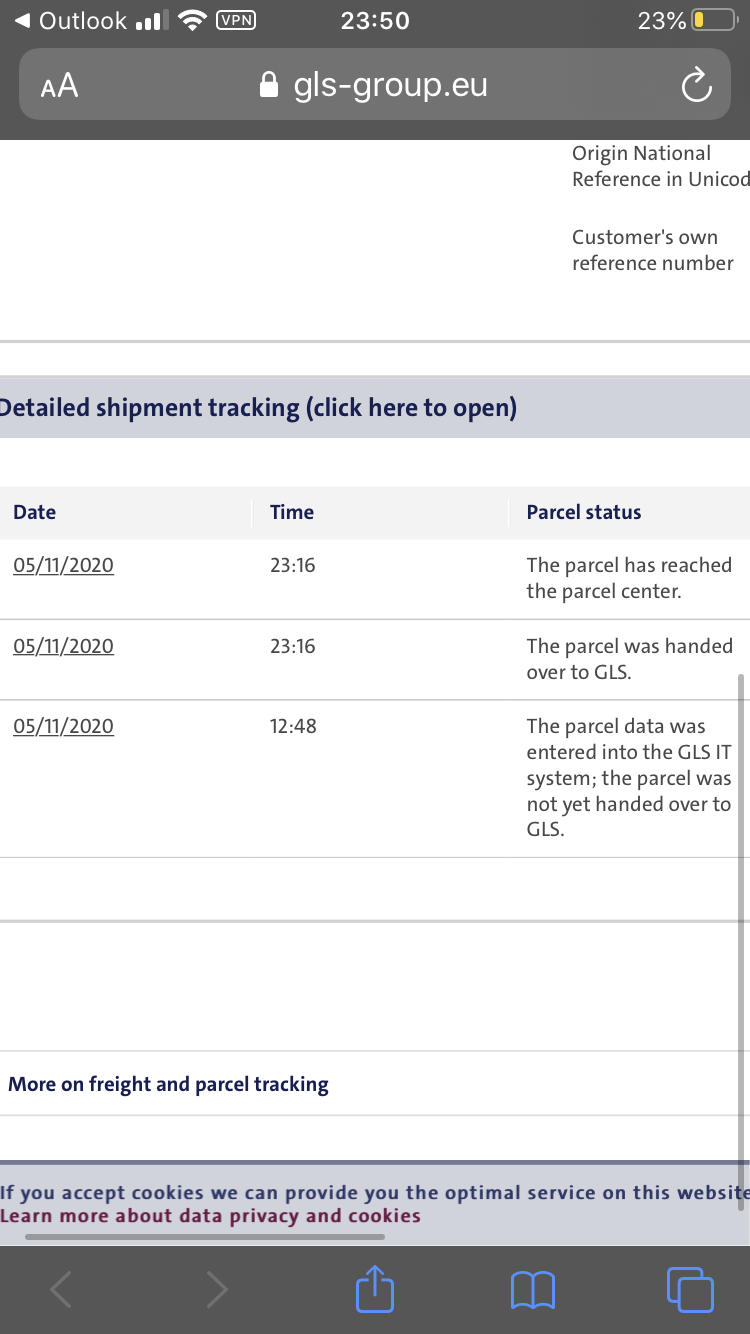
Task: Tap the date of handed over to GLS entry
Action: [x=63, y=646]
